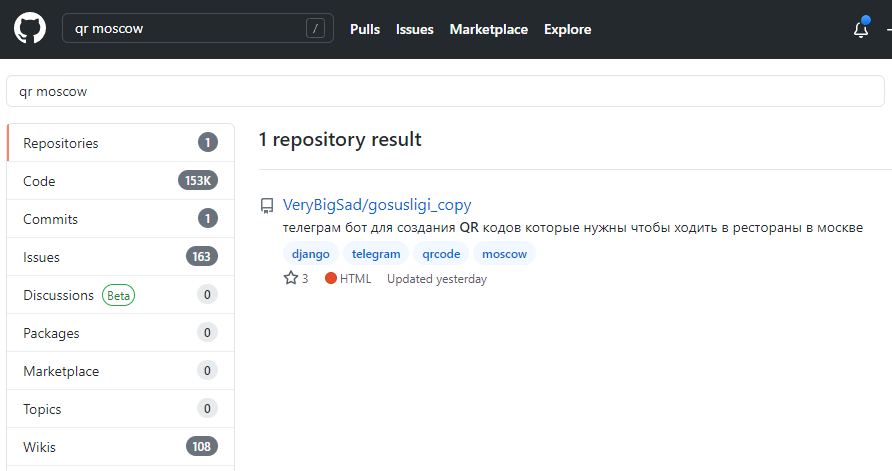Click the '1 repository result' heading
This screenshot has width=892, height=471.
click(x=340, y=139)
